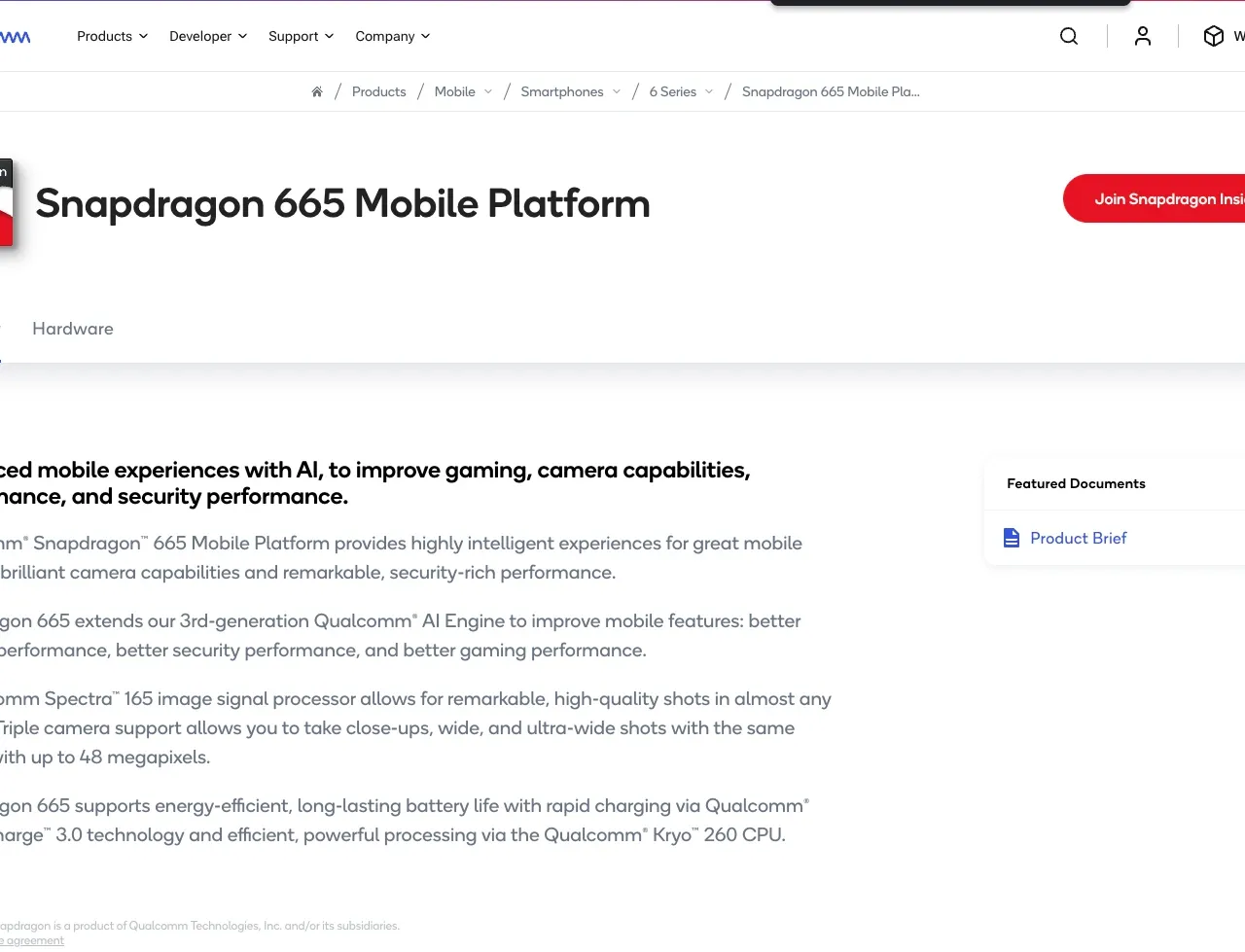Open the Products breadcrumb link
The height and width of the screenshot is (952, 1245).
point(379,91)
